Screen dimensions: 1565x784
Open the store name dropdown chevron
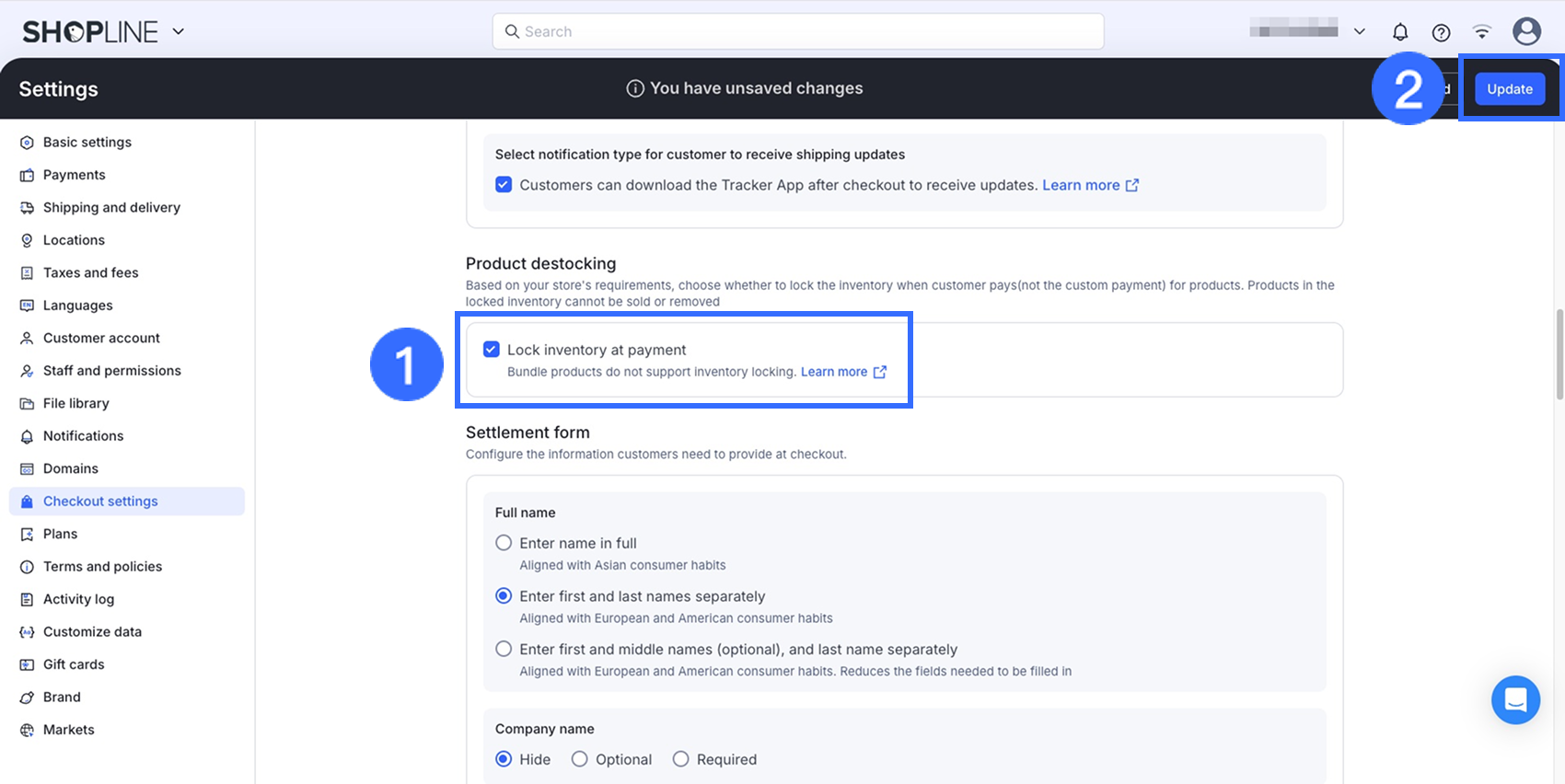click(x=1359, y=31)
